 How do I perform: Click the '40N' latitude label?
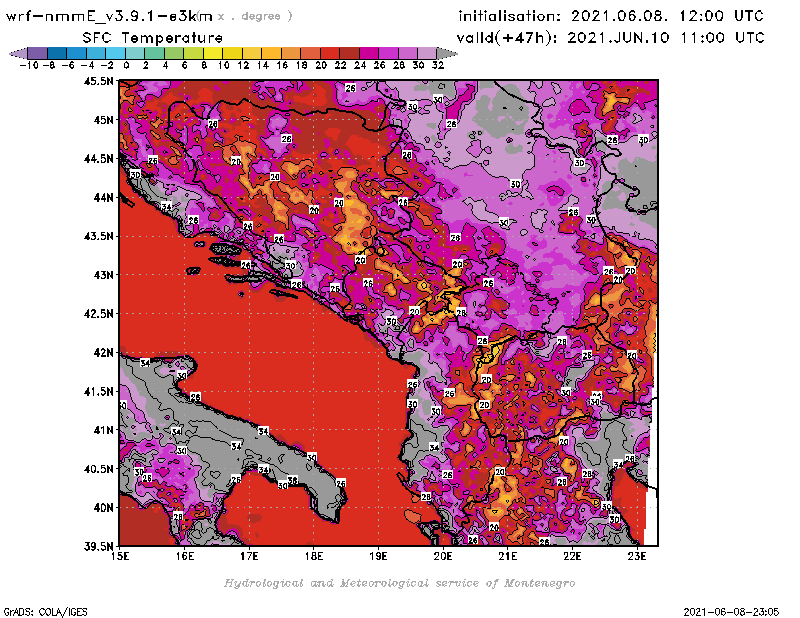[x=103, y=508]
